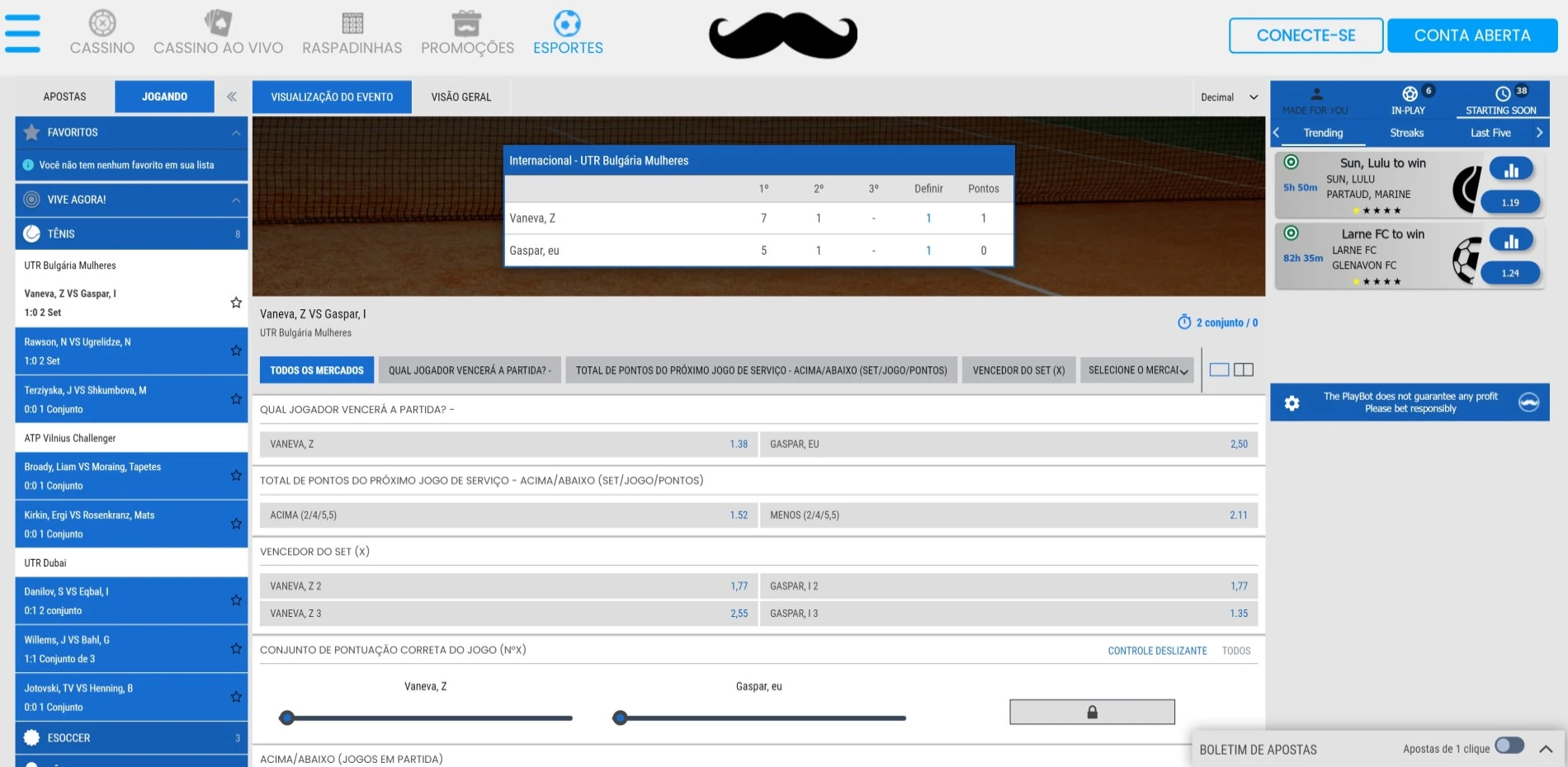Click the Cassino chip icon

[x=102, y=22]
